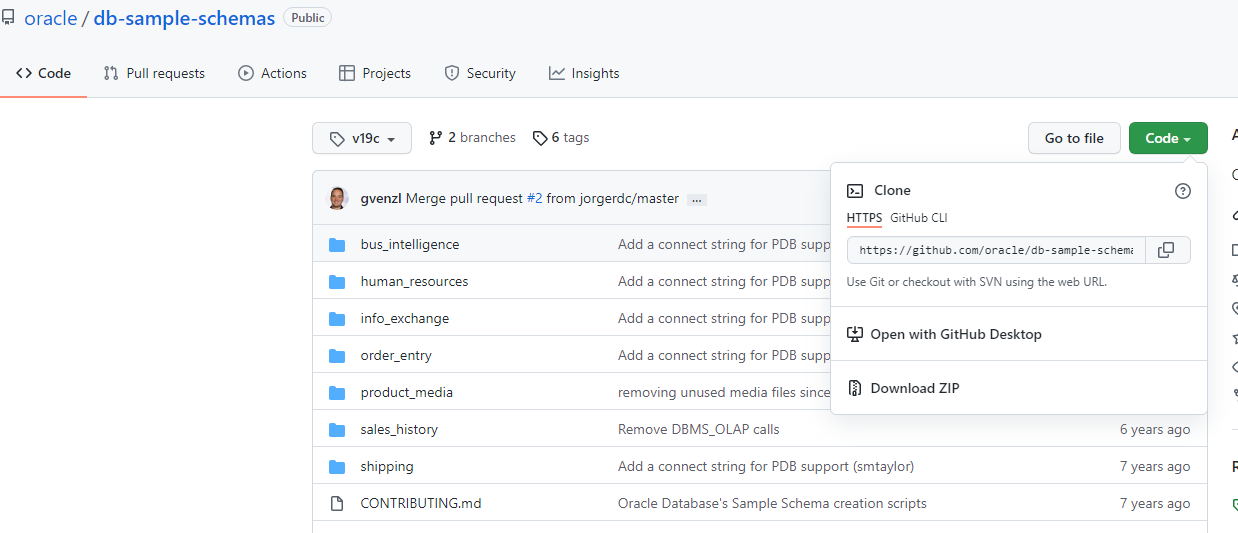This screenshot has width=1238, height=533.
Task: Copy the HTTPS clone URL
Action: click(1166, 250)
